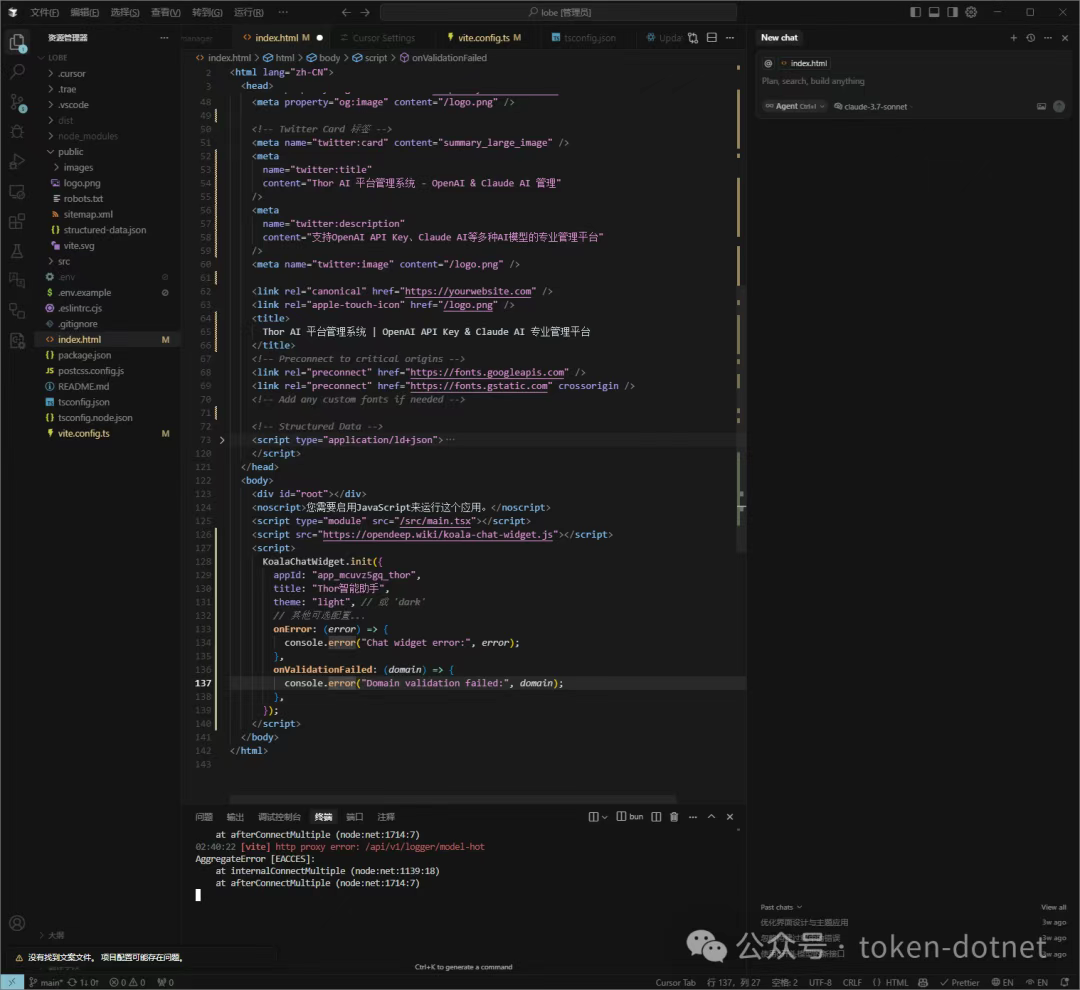Toggle the bottom panel layout button
The height and width of the screenshot is (990, 1080).
934,13
